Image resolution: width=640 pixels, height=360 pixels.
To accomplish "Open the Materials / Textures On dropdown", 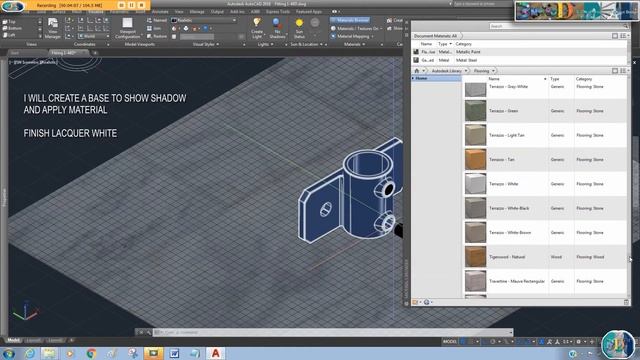I will (x=356, y=28).
